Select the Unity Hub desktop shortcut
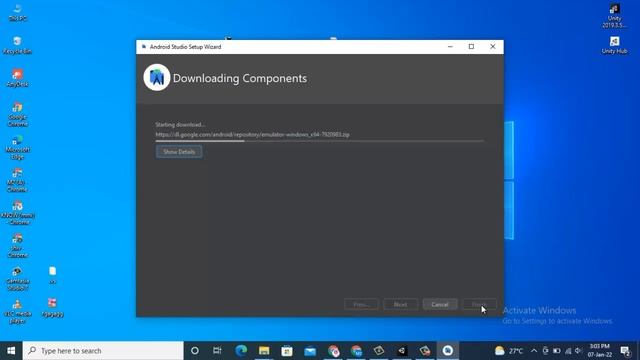This screenshot has width=640, height=360. click(x=614, y=45)
